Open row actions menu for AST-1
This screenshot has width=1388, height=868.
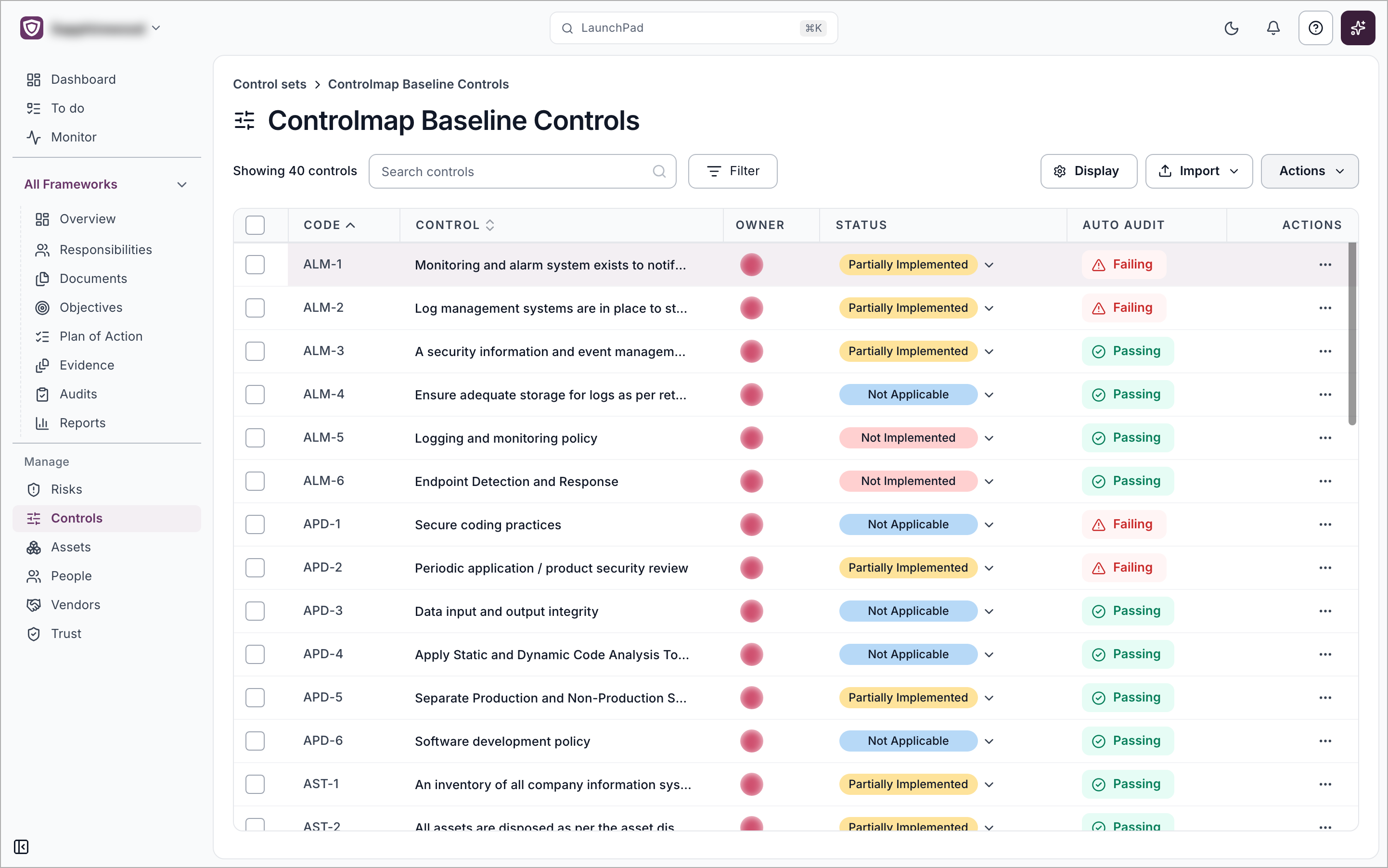(1325, 784)
